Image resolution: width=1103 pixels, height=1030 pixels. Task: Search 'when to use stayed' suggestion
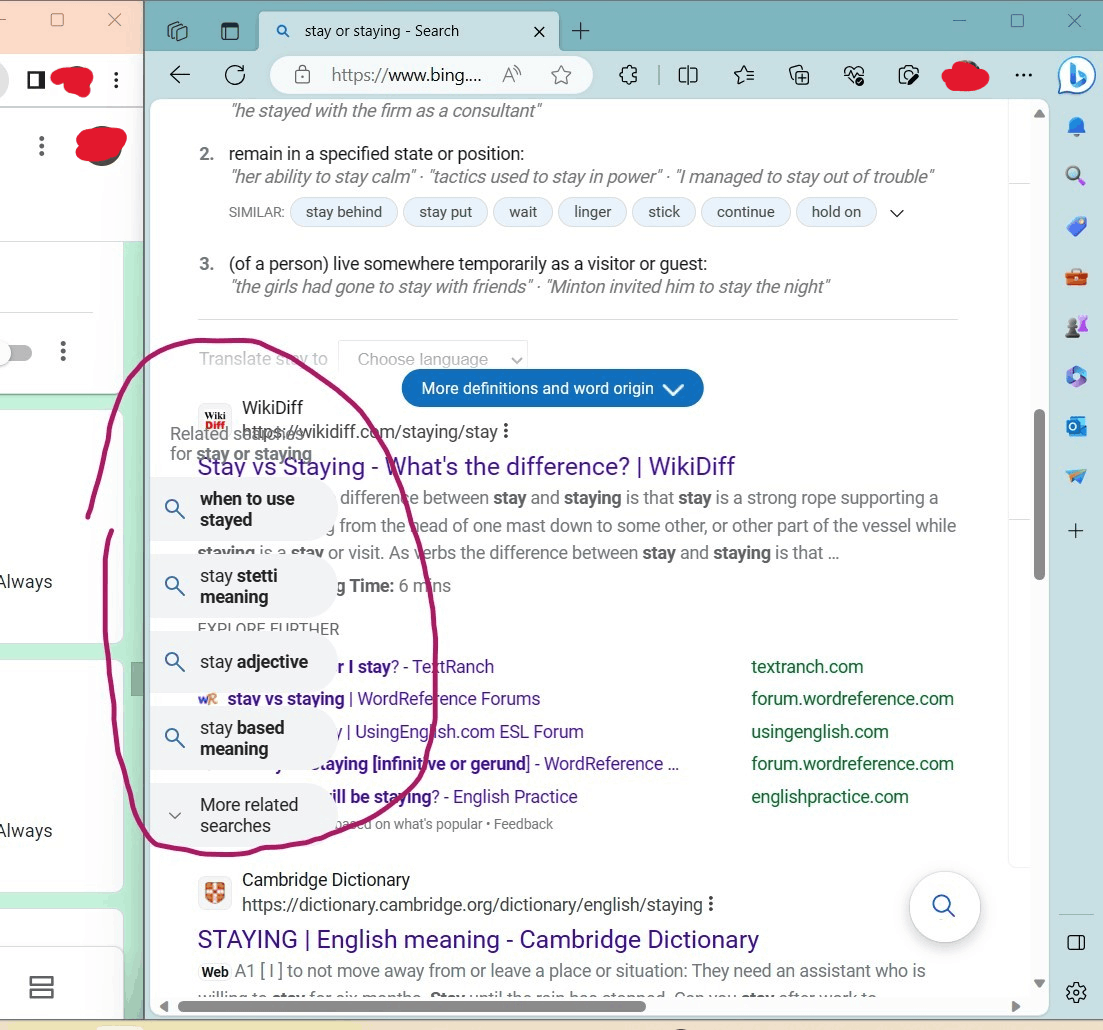pyautogui.click(x=243, y=509)
